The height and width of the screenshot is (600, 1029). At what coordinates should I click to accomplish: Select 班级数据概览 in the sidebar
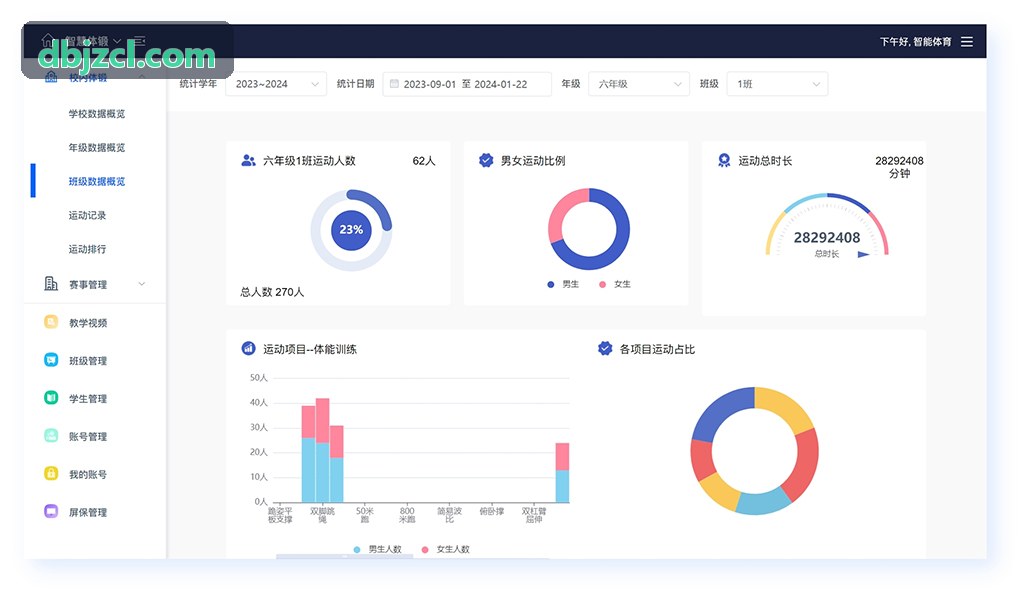96,181
